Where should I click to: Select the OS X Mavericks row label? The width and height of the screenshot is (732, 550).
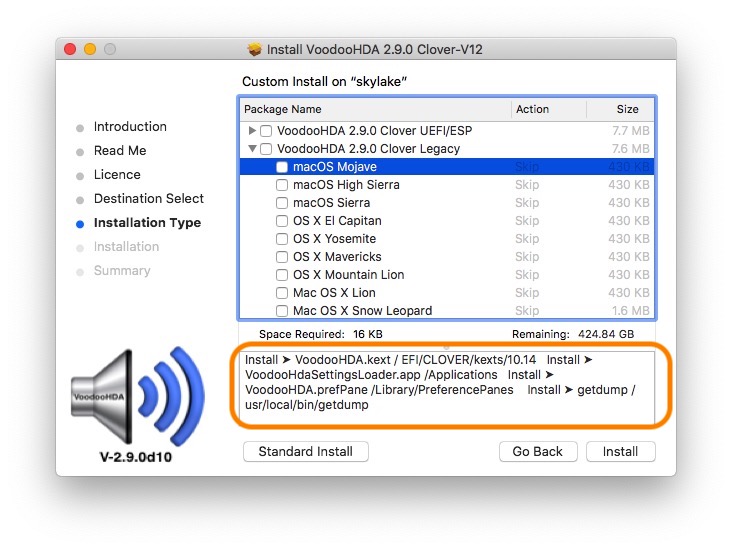tap(337, 257)
